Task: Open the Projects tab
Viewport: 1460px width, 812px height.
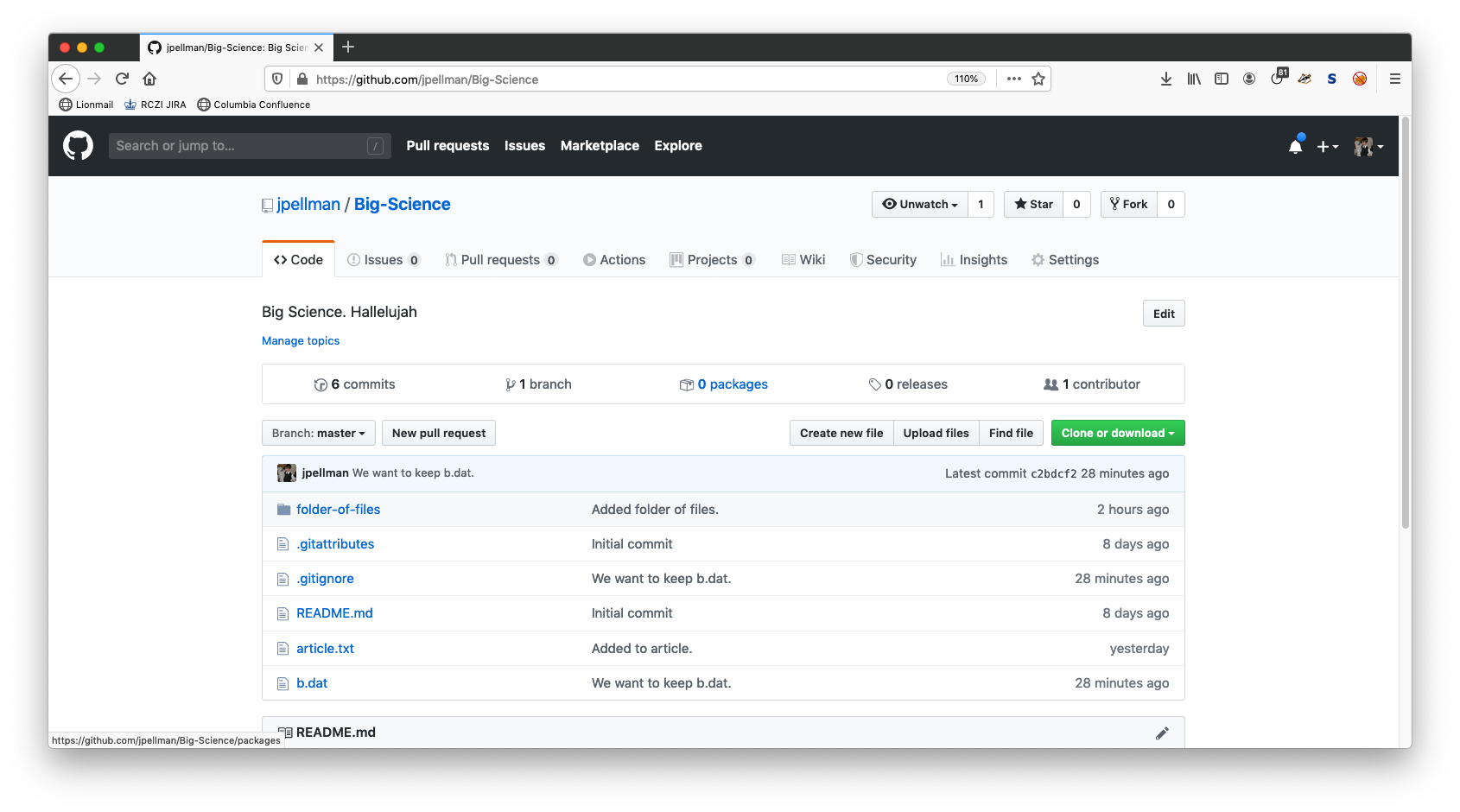Action: [x=713, y=260]
